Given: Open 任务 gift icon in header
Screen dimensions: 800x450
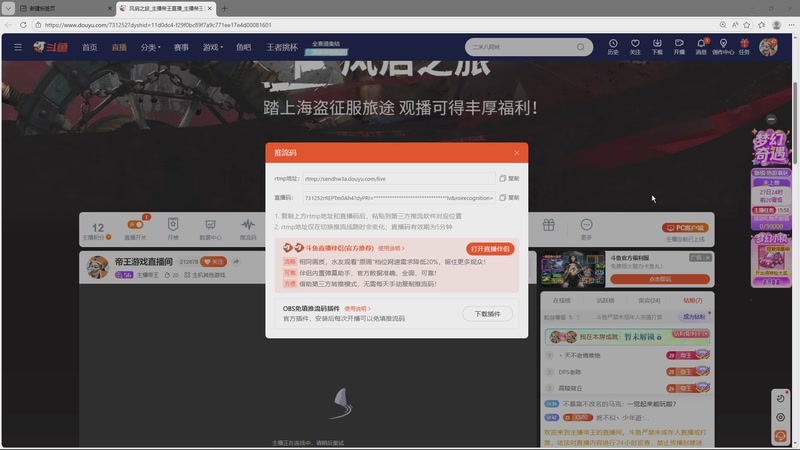Looking at the screenshot, I should pyautogui.click(x=744, y=47).
